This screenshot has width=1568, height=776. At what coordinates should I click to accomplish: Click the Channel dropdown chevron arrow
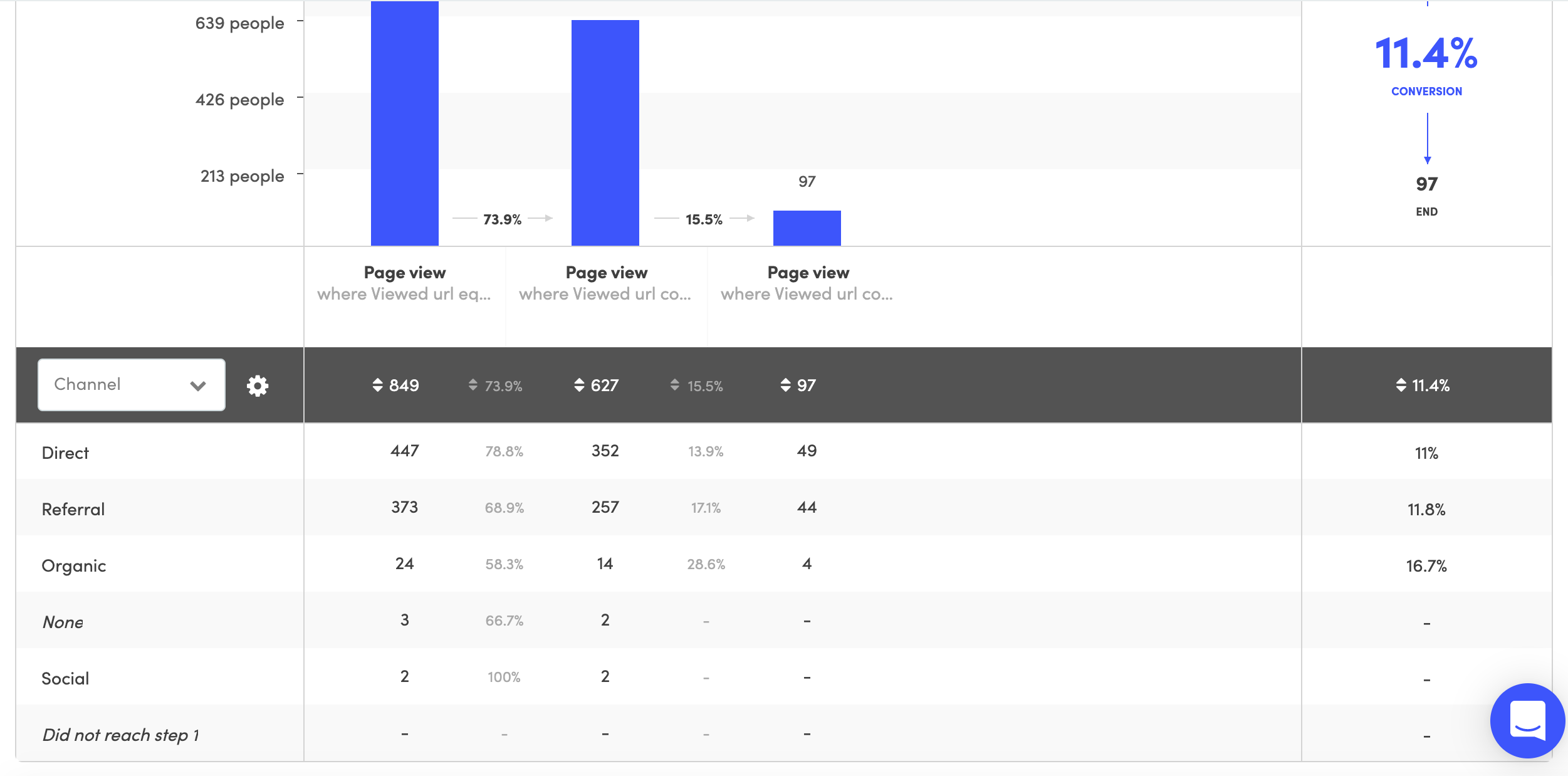[198, 385]
